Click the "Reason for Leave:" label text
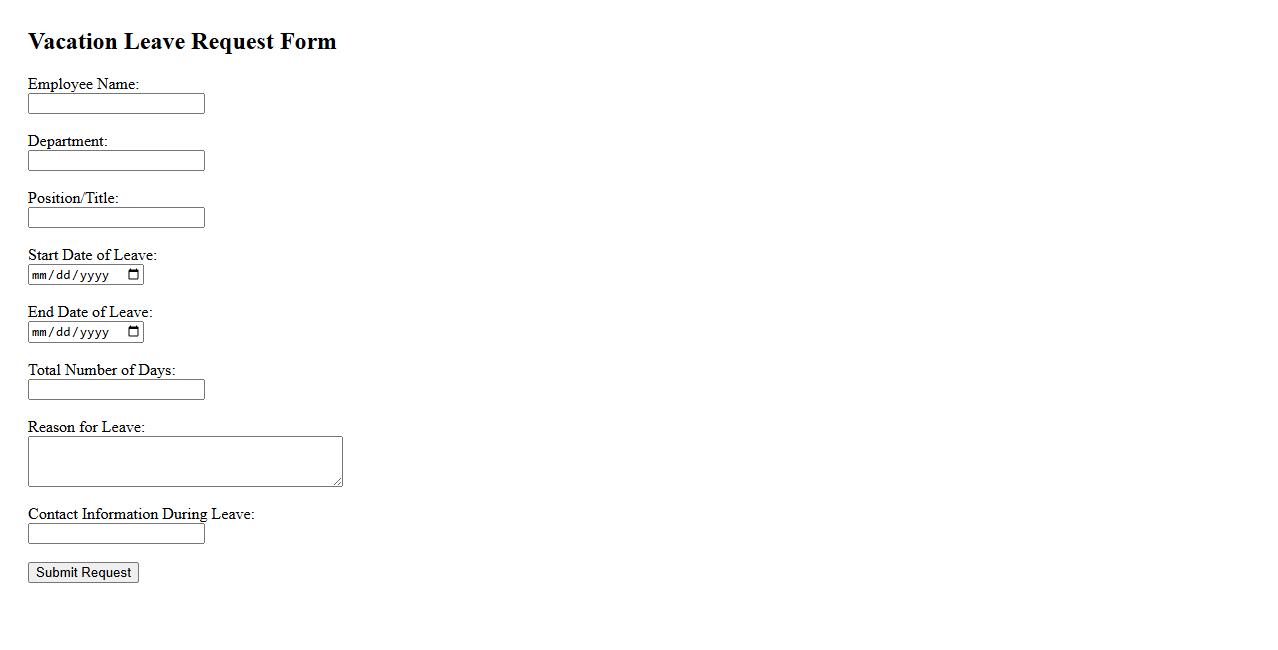 tap(86, 427)
